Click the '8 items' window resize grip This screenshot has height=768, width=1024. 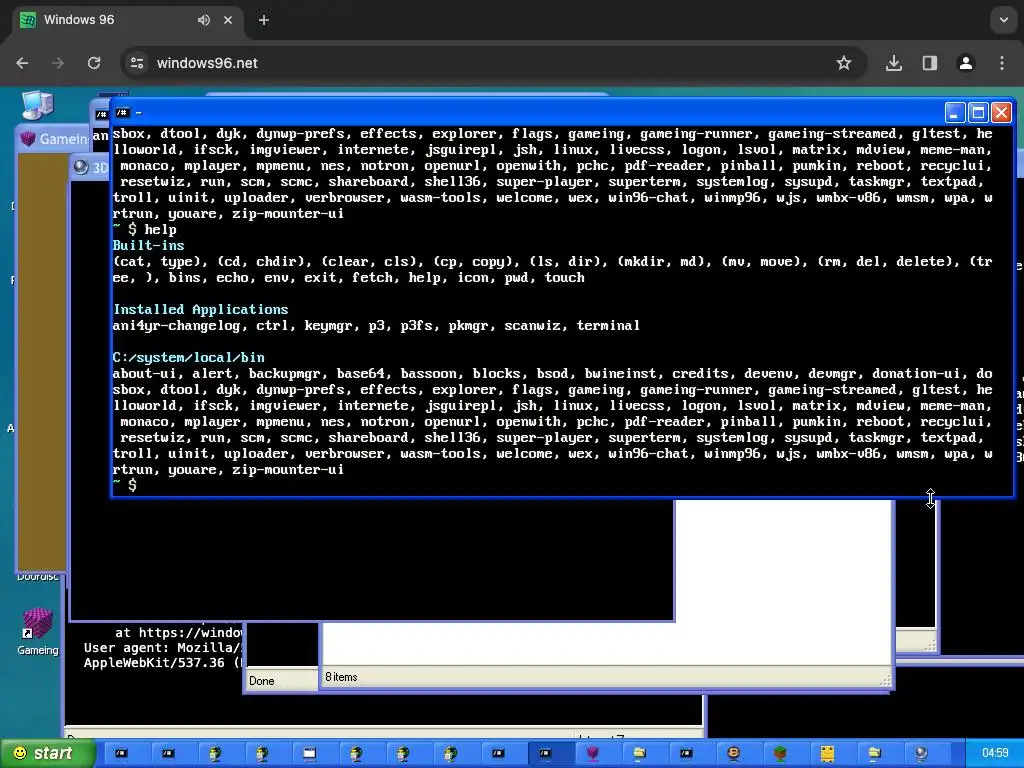point(886,680)
